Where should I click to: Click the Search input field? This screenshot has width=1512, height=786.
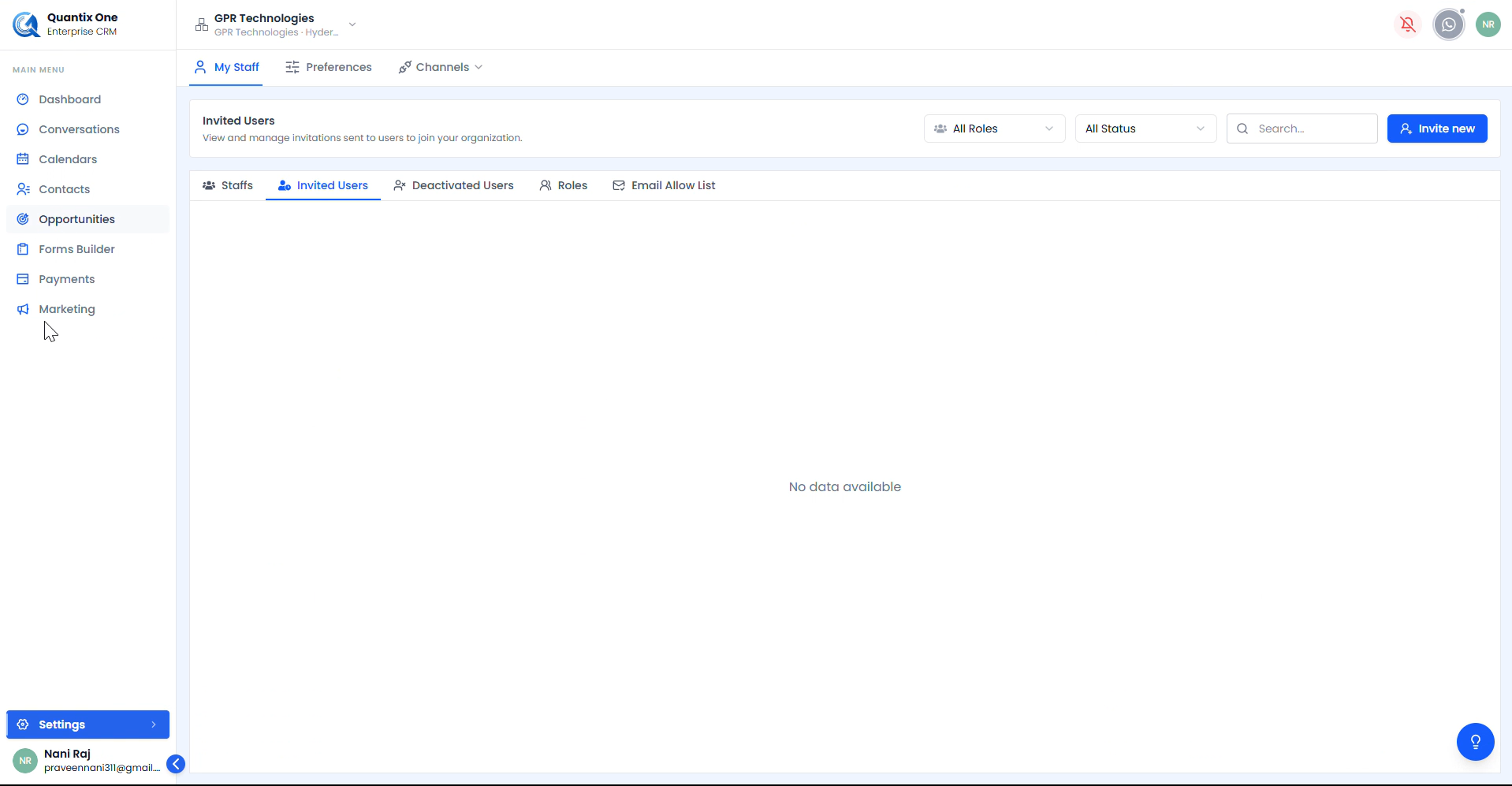[1302, 129]
